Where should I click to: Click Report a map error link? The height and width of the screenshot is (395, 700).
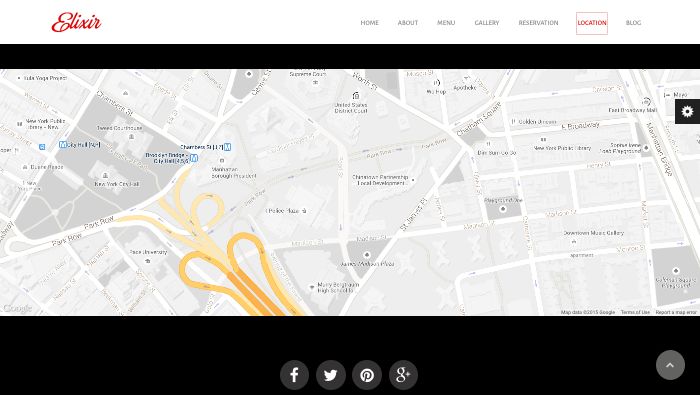676,312
